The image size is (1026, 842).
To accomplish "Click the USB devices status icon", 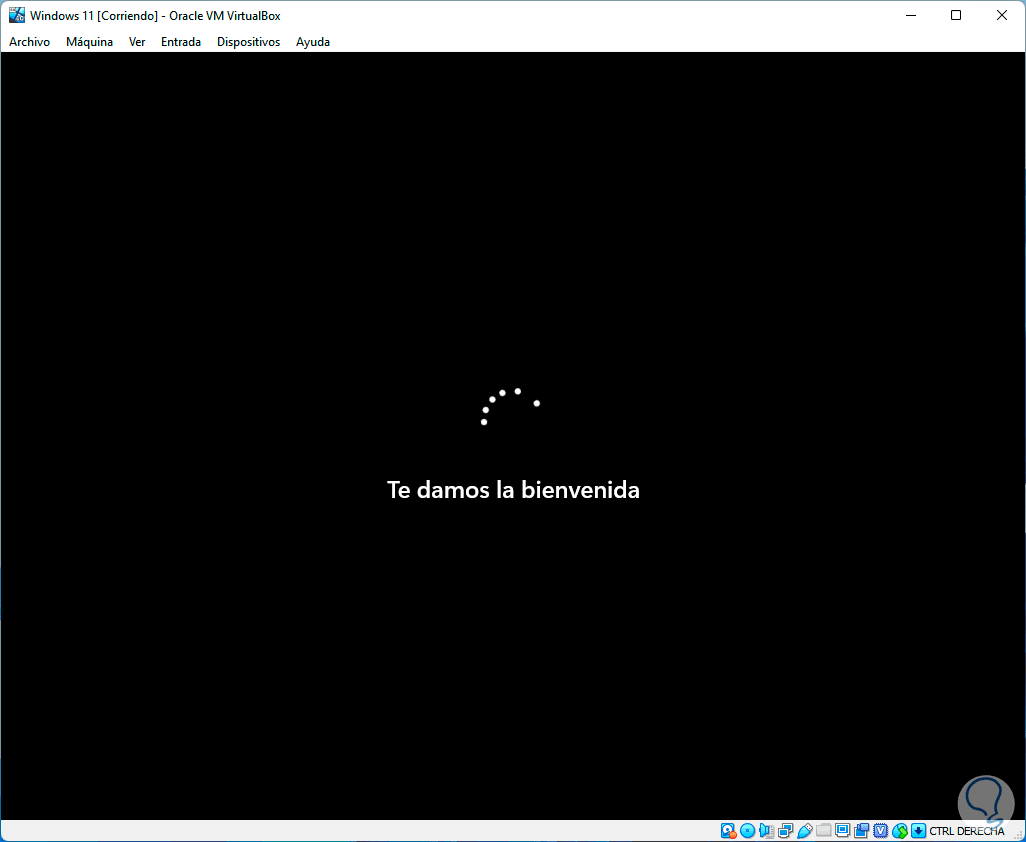I will click(x=805, y=831).
